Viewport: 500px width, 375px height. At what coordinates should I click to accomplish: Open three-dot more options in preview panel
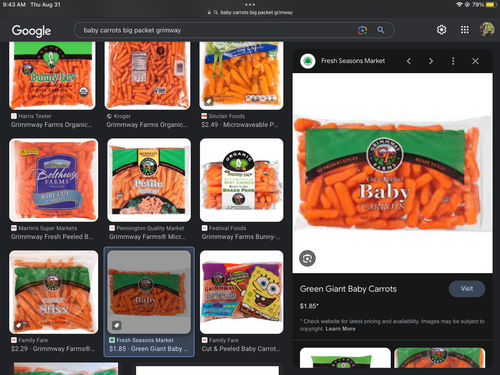tap(453, 61)
